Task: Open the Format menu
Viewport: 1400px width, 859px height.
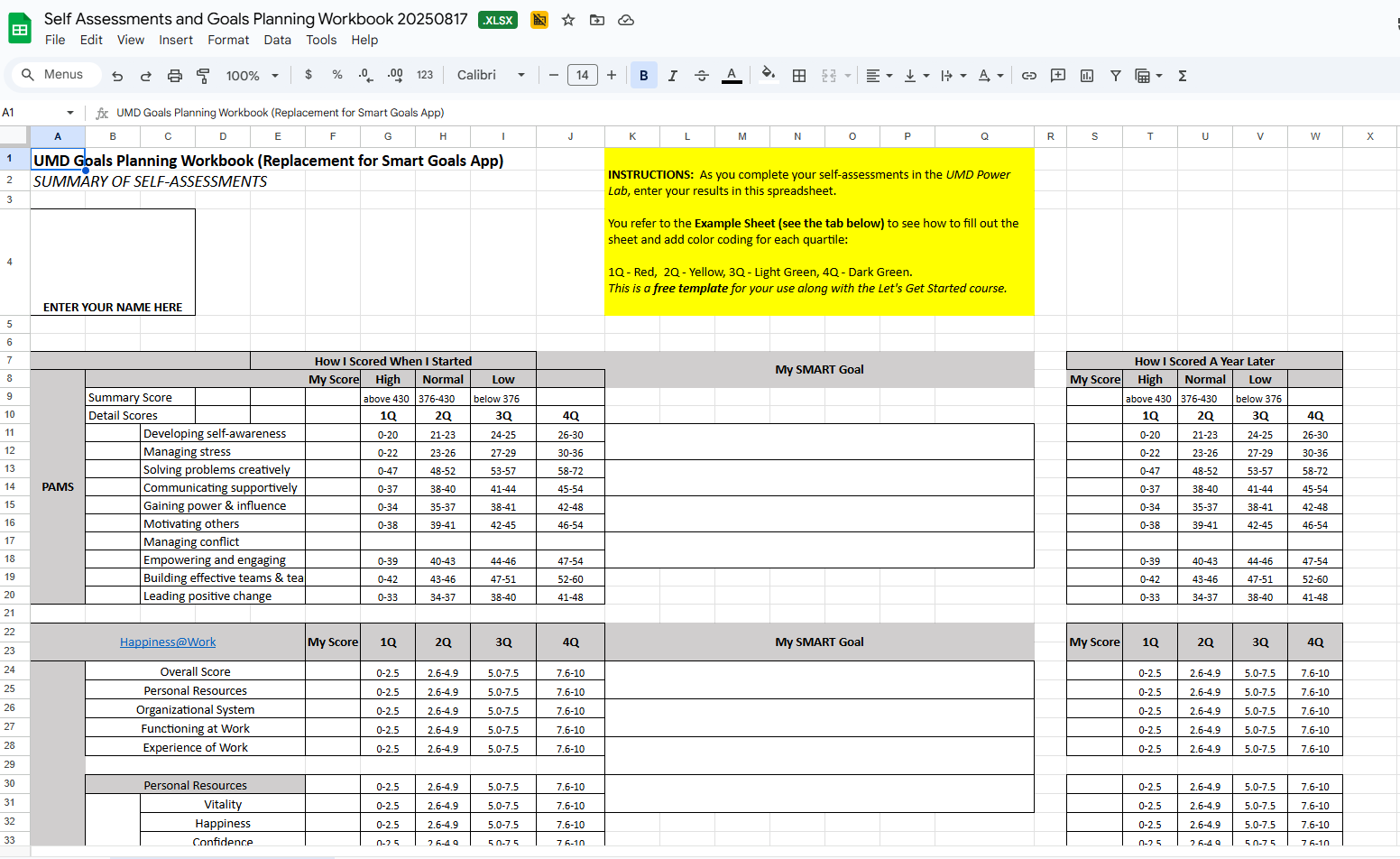Action: pyautogui.click(x=228, y=40)
